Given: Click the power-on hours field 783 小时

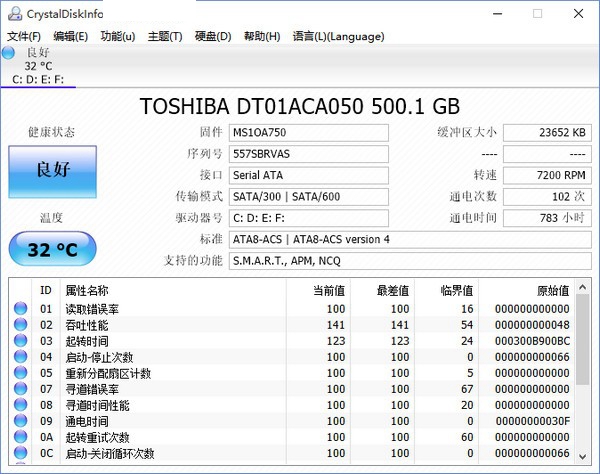Looking at the screenshot, I should tap(547, 218).
